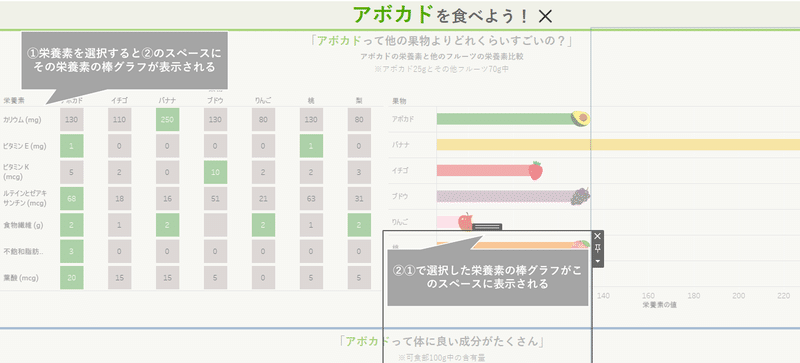Click the 桃 column header in the table
The height and width of the screenshot is (363, 800).
pyautogui.click(x=311, y=101)
